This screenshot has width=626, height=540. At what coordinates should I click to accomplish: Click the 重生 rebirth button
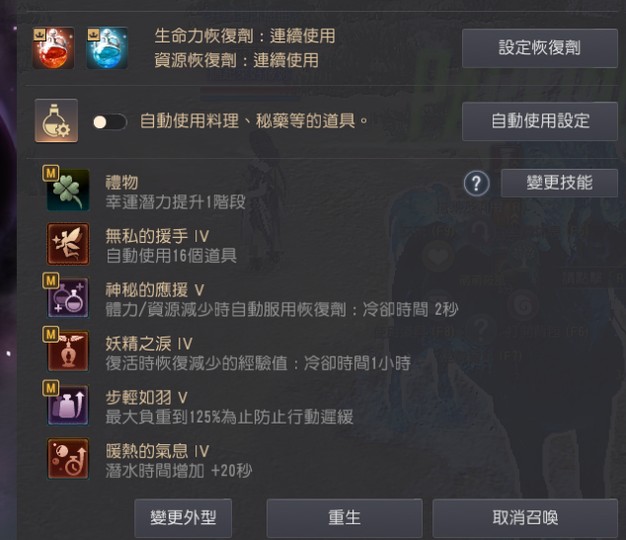point(344,518)
